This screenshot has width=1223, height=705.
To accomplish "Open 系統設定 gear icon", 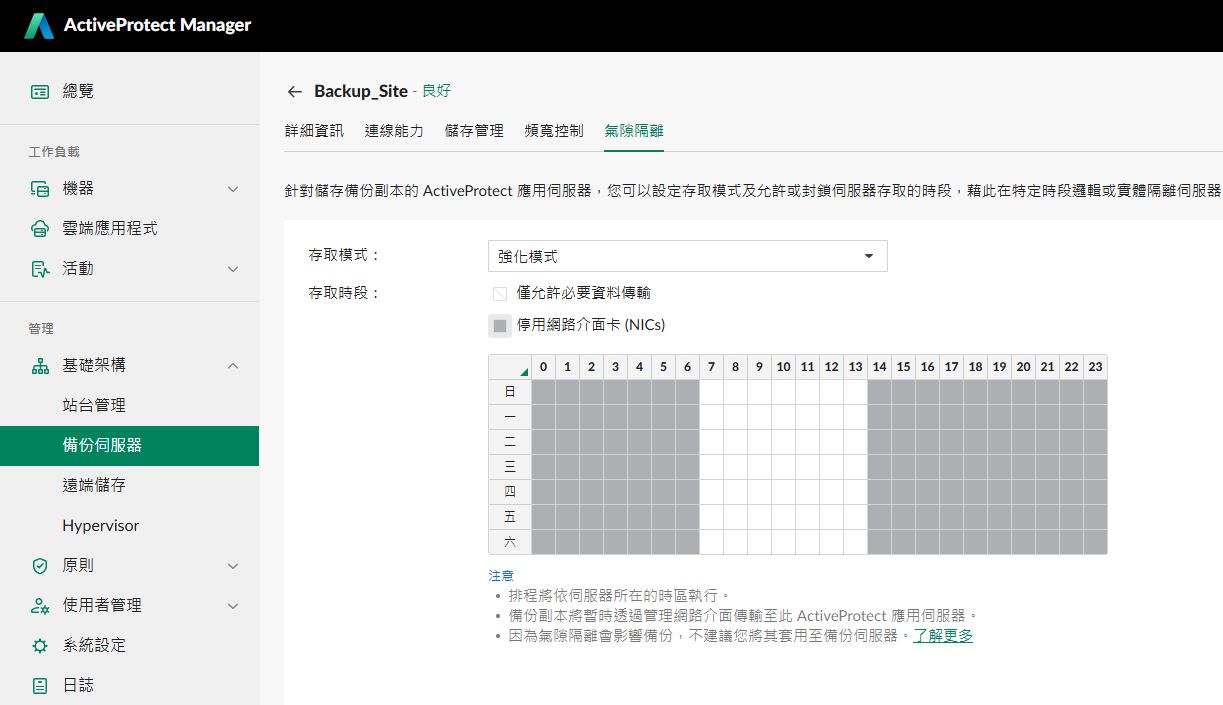I will click(x=40, y=646).
